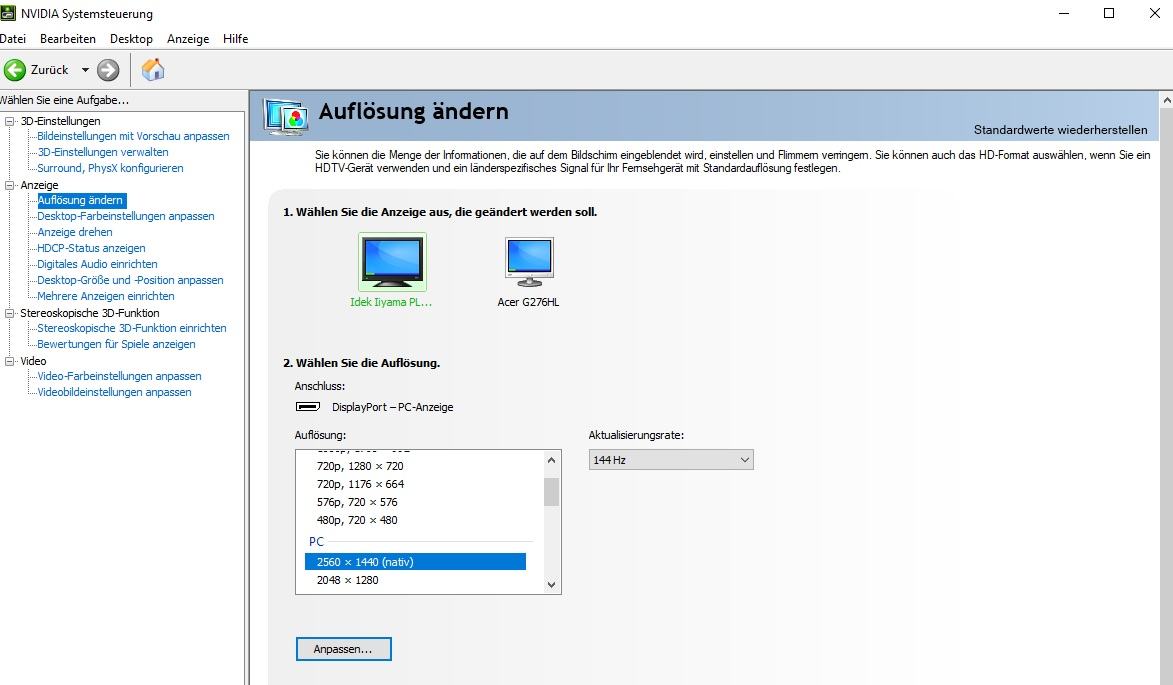
Task: Open Bewertungen für Spiele anzeigen
Action: 116,344
